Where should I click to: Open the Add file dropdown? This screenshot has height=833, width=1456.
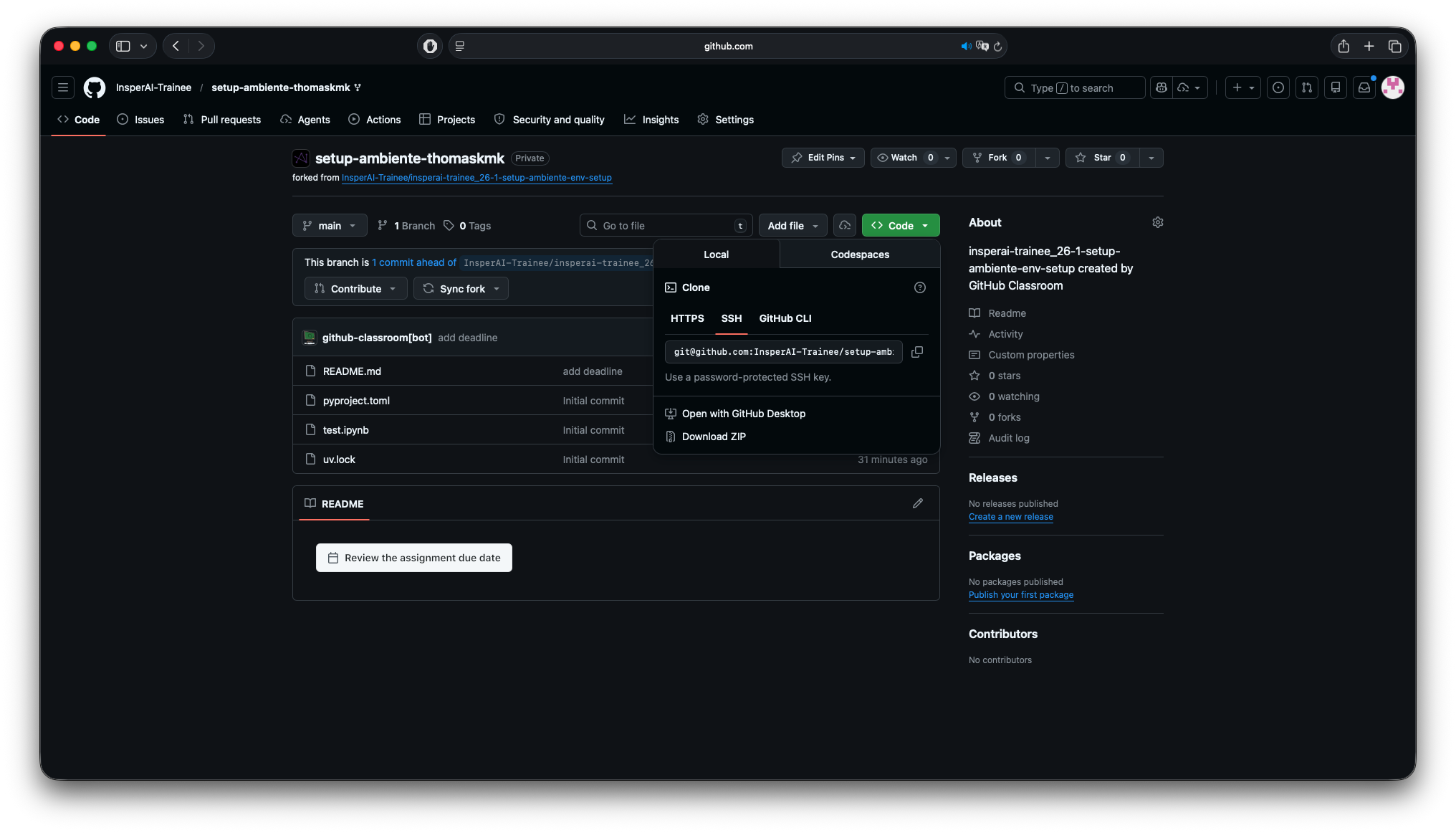(x=792, y=226)
